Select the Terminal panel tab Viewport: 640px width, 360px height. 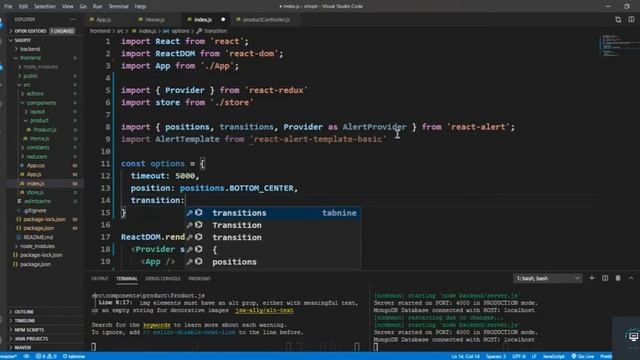pos(127,279)
